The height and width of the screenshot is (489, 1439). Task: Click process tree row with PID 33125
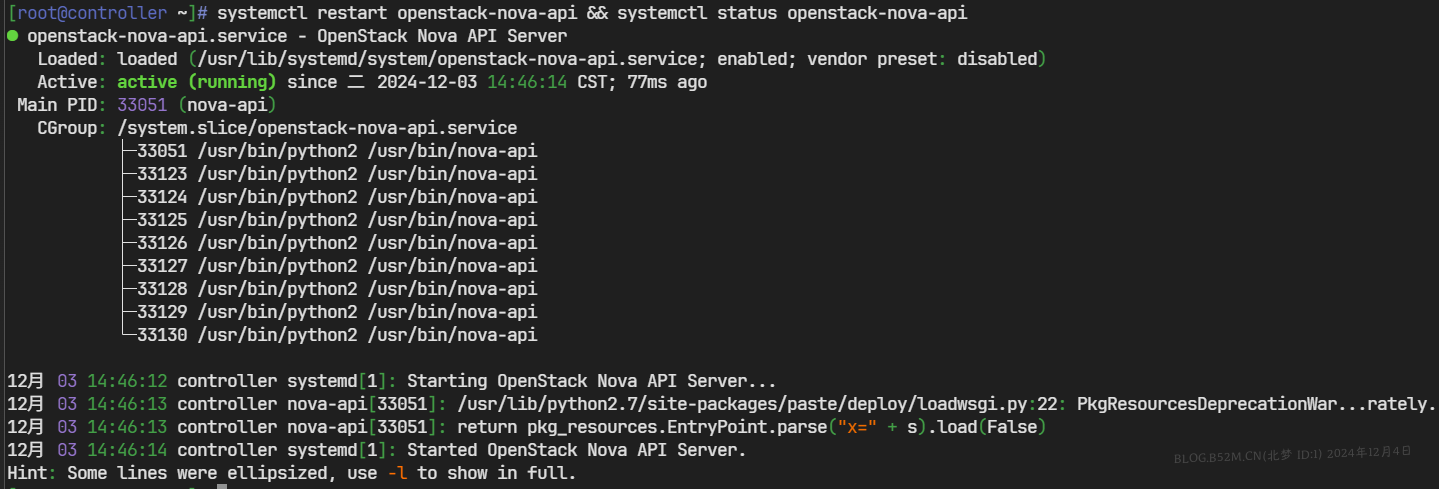[327, 220]
